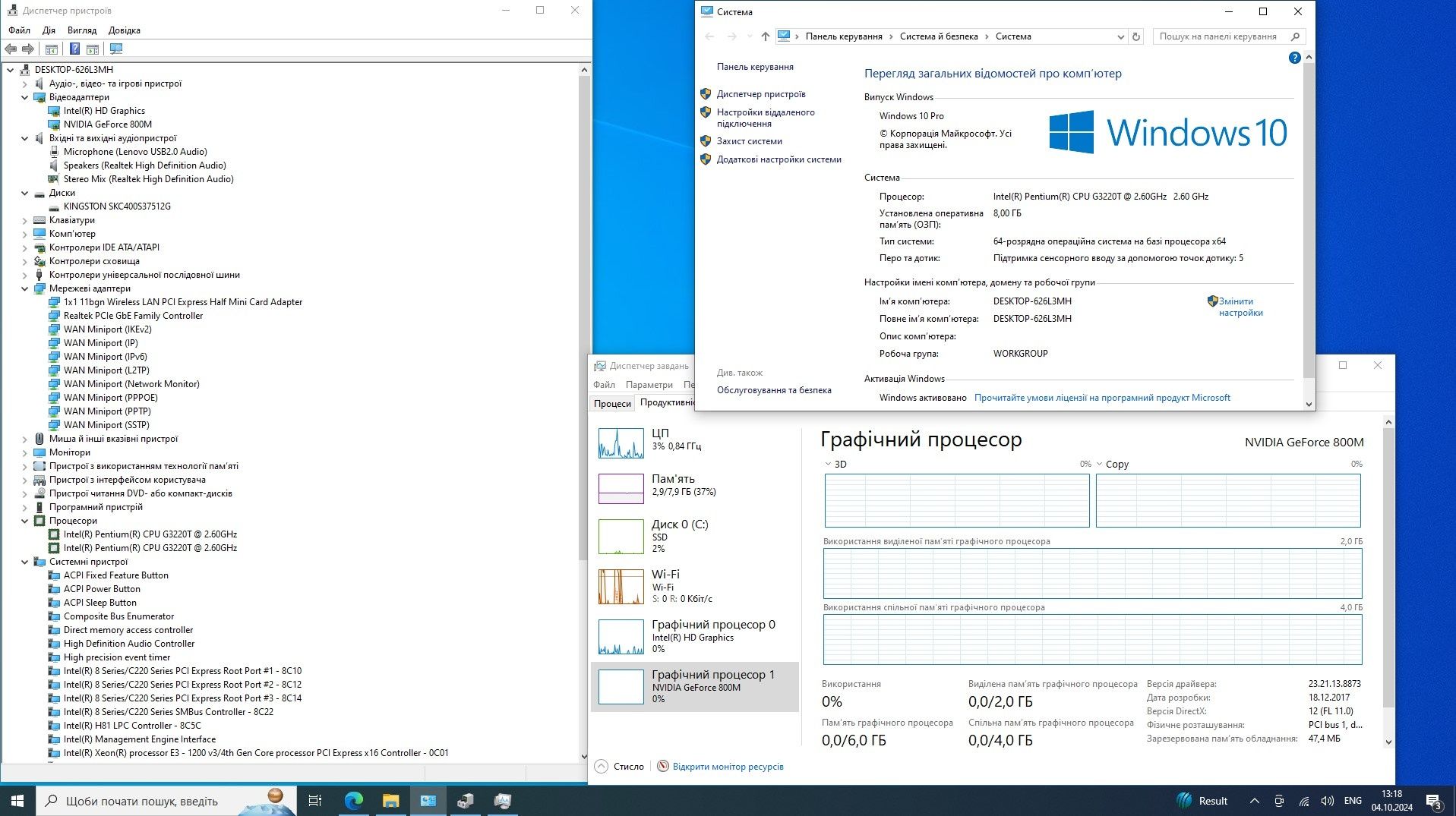Open Параметри menu in Task Manager
The width and height of the screenshot is (1456, 816).
pyautogui.click(x=649, y=385)
